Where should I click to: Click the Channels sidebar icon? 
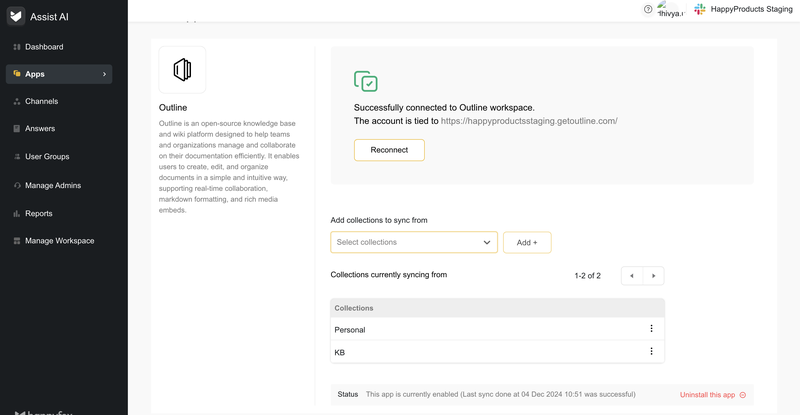(x=17, y=101)
